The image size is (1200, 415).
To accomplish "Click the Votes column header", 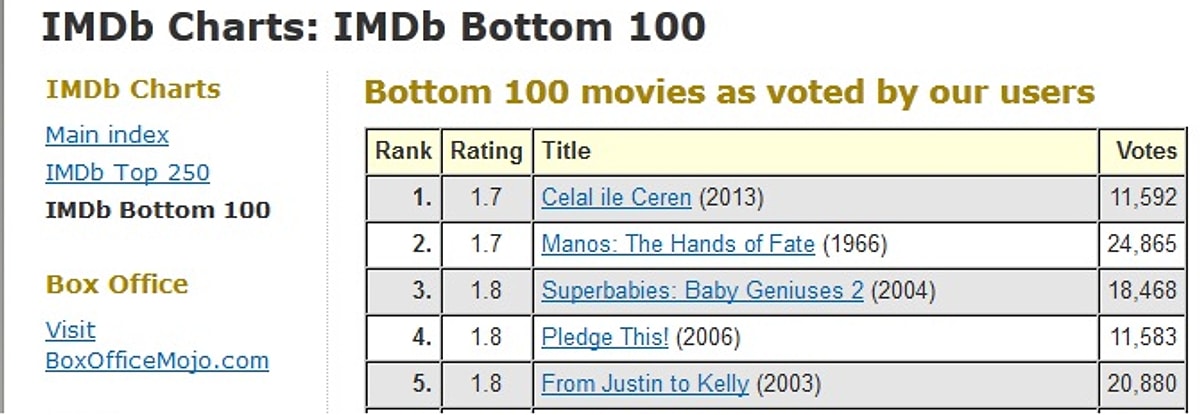I will 1147,151.
